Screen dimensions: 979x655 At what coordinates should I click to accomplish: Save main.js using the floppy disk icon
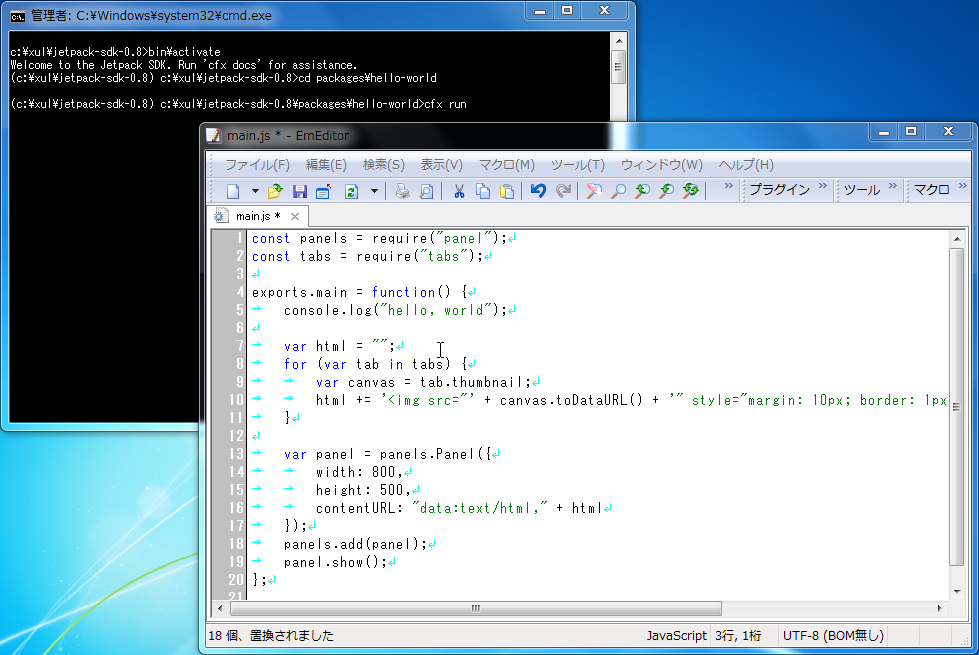(299, 191)
